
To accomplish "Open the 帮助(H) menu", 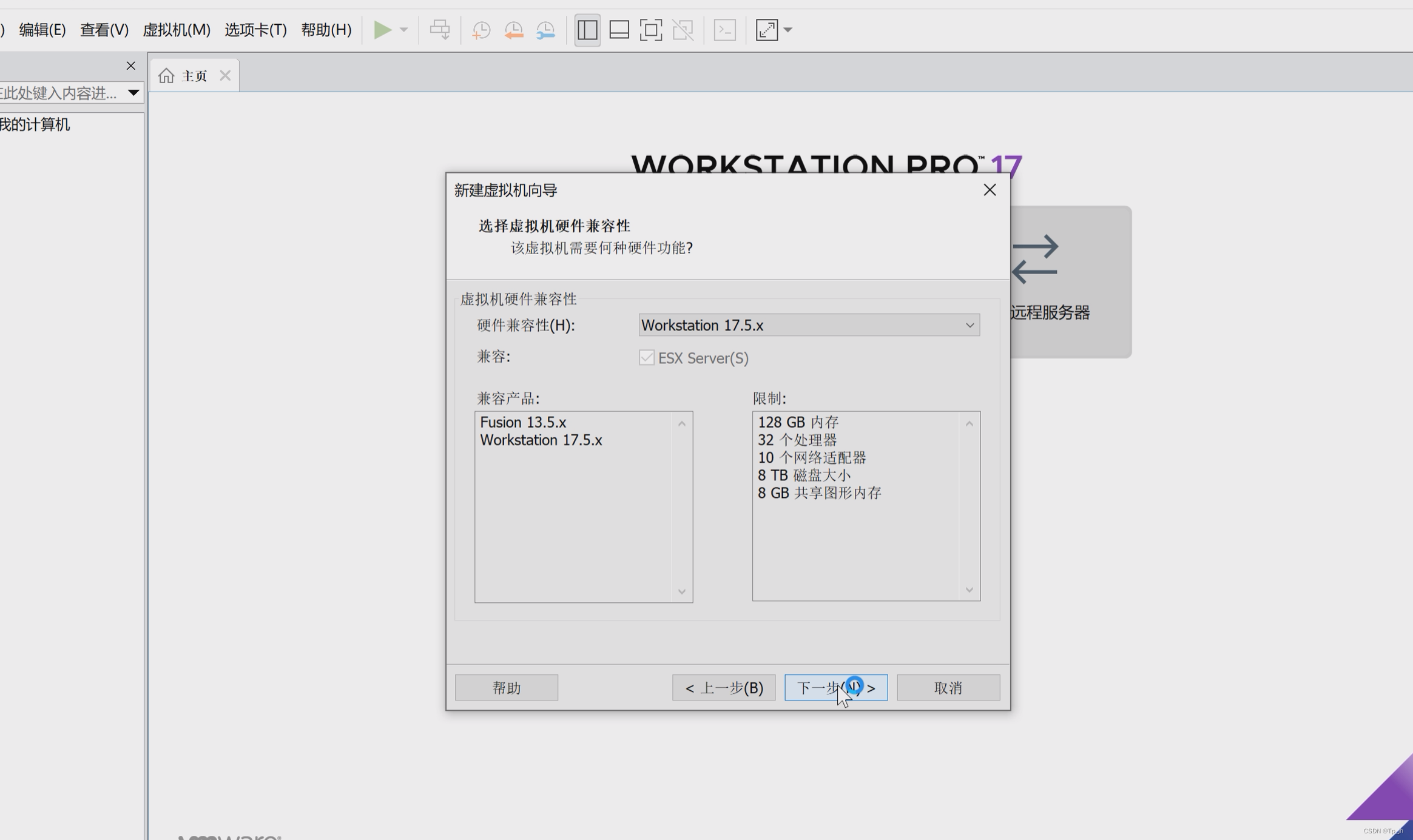I will click(326, 30).
